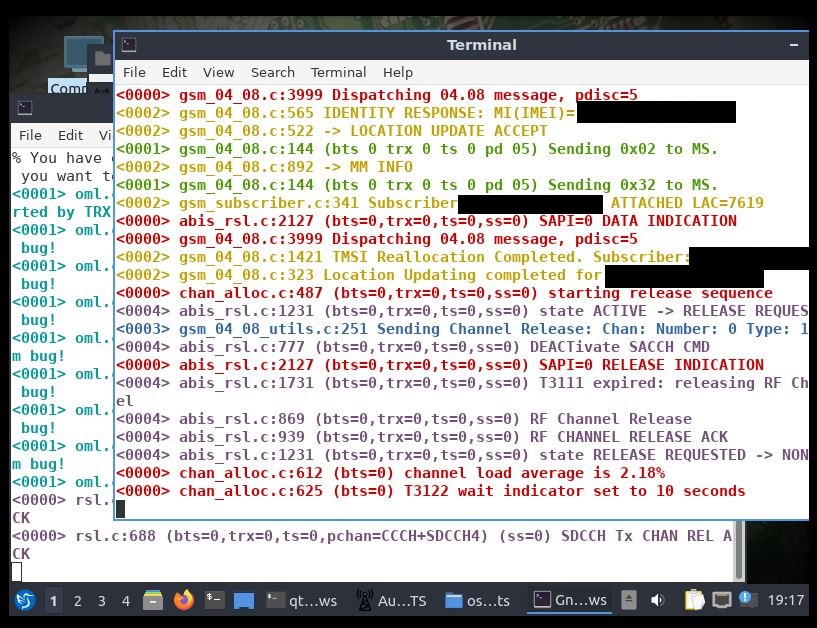Open the application launcher menu in taskbar
Viewport: 817px width, 628px height.
click(x=25, y=600)
